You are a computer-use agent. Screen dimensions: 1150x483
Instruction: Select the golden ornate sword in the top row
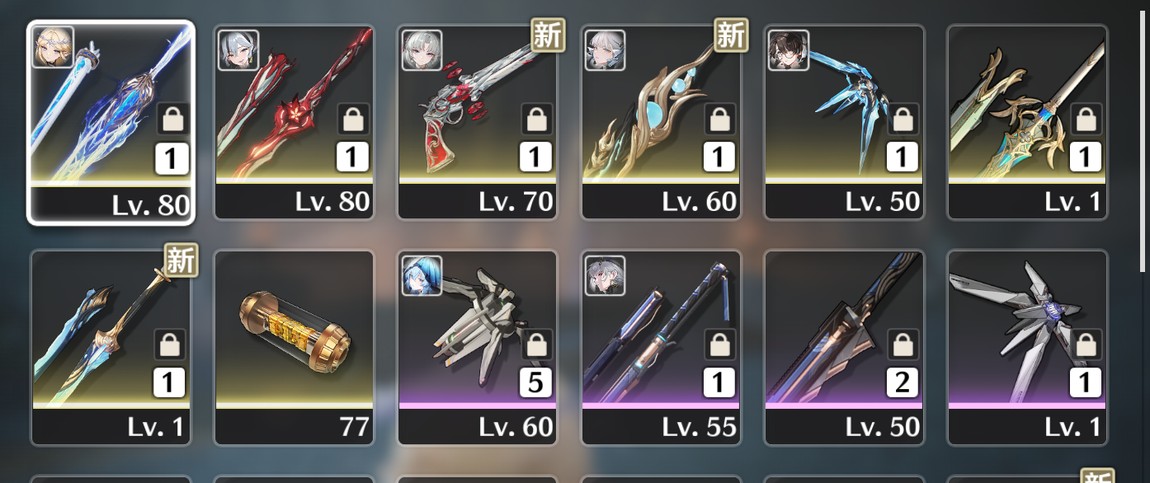coord(1028,122)
